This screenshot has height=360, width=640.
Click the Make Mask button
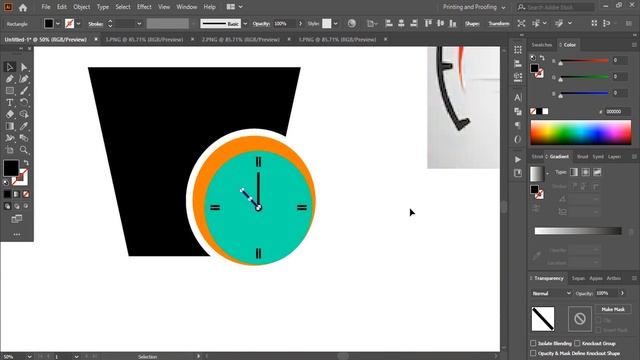pos(613,309)
